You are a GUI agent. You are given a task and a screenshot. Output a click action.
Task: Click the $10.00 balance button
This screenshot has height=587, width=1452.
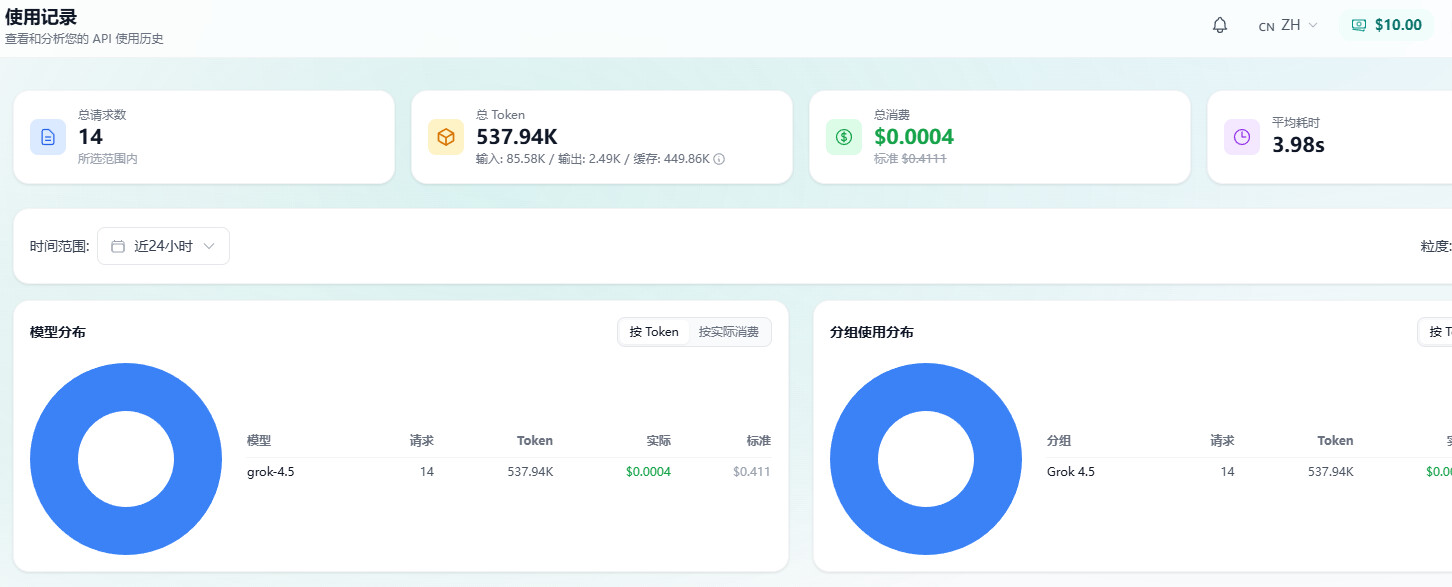[x=1387, y=25]
